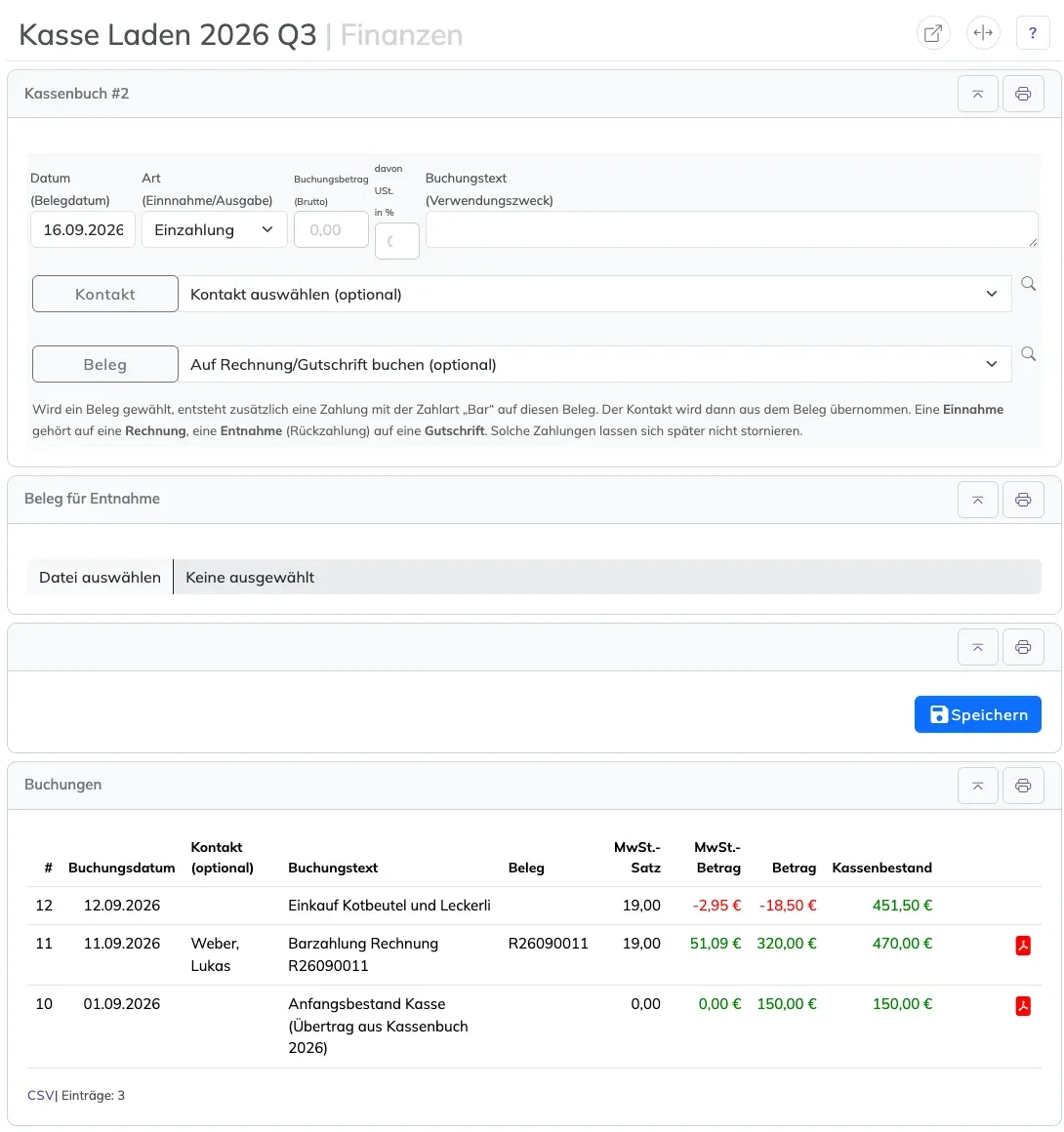Click contact Weber, Lukas in bookings
Screen dimensions: 1064x1132
(216, 954)
